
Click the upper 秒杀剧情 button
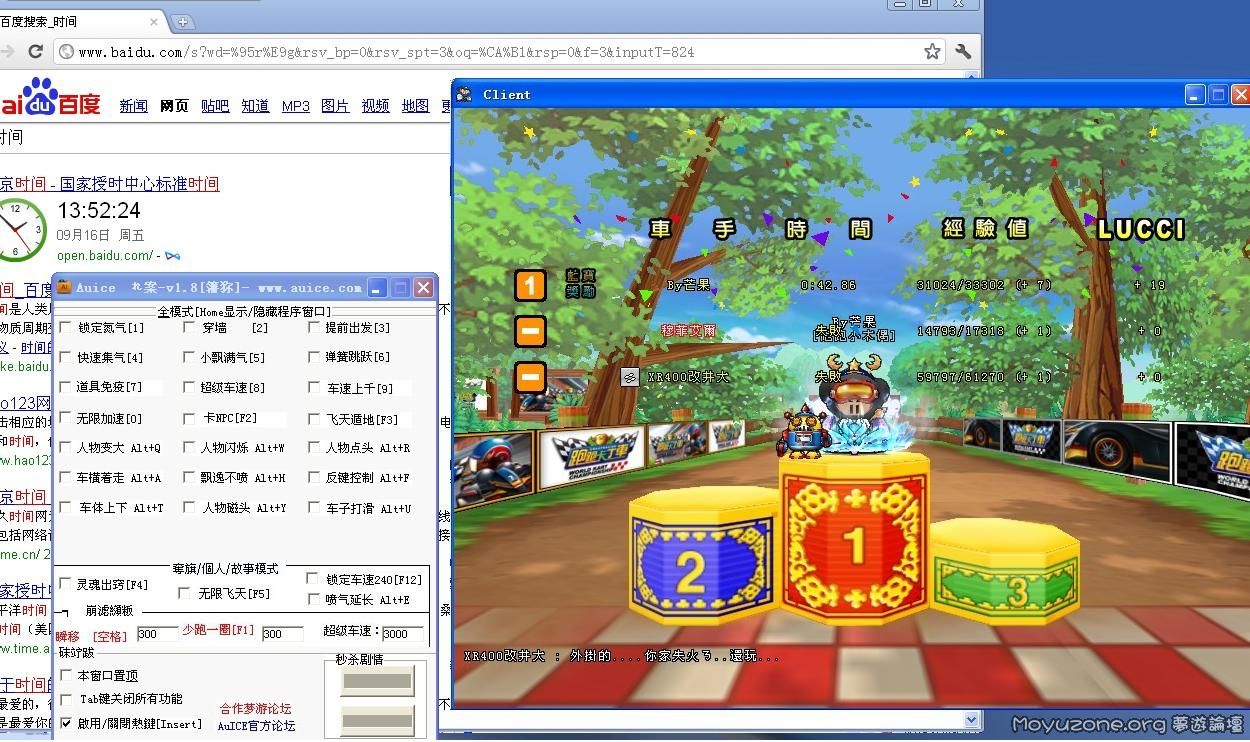pos(377,683)
